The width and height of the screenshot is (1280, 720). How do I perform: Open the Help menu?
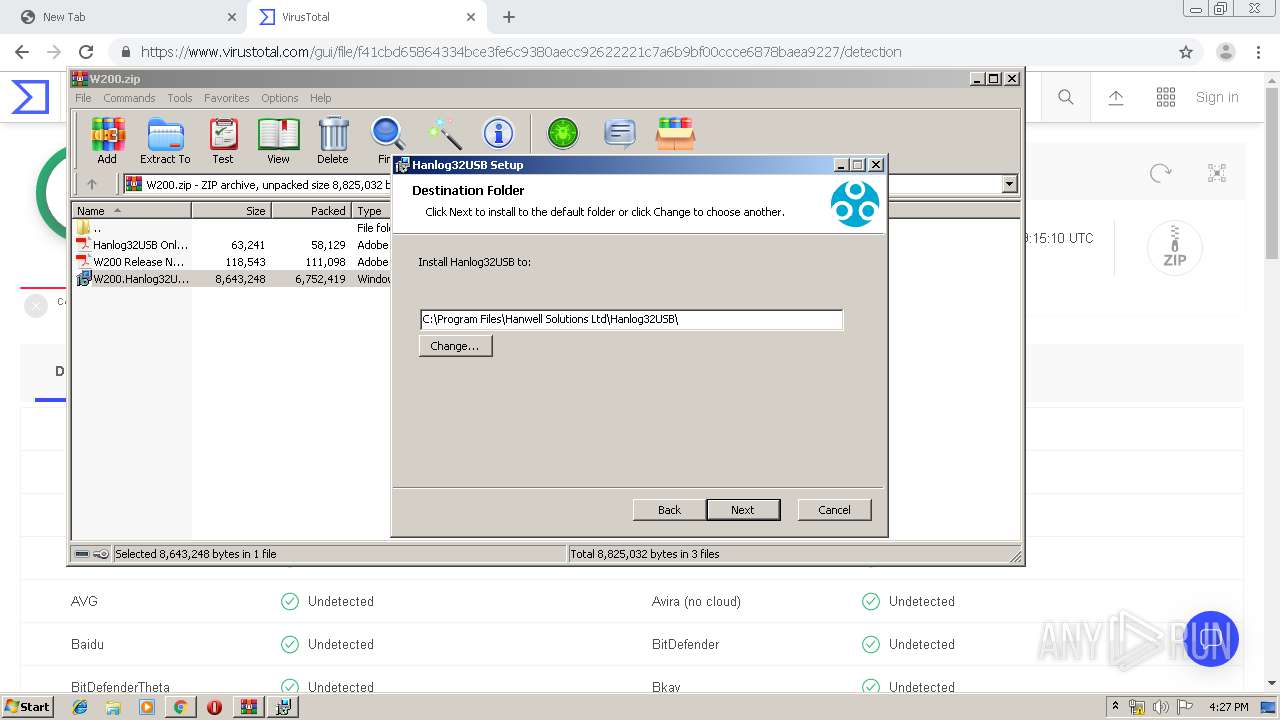click(x=320, y=98)
